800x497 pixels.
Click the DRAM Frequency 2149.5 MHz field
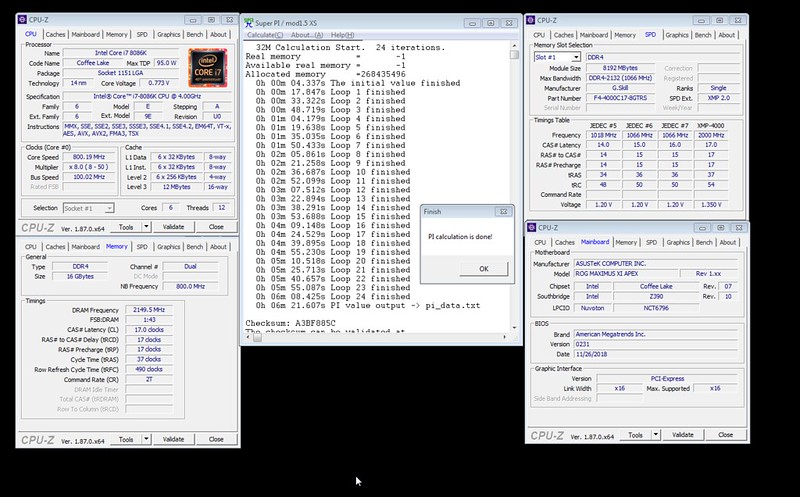click(148, 310)
